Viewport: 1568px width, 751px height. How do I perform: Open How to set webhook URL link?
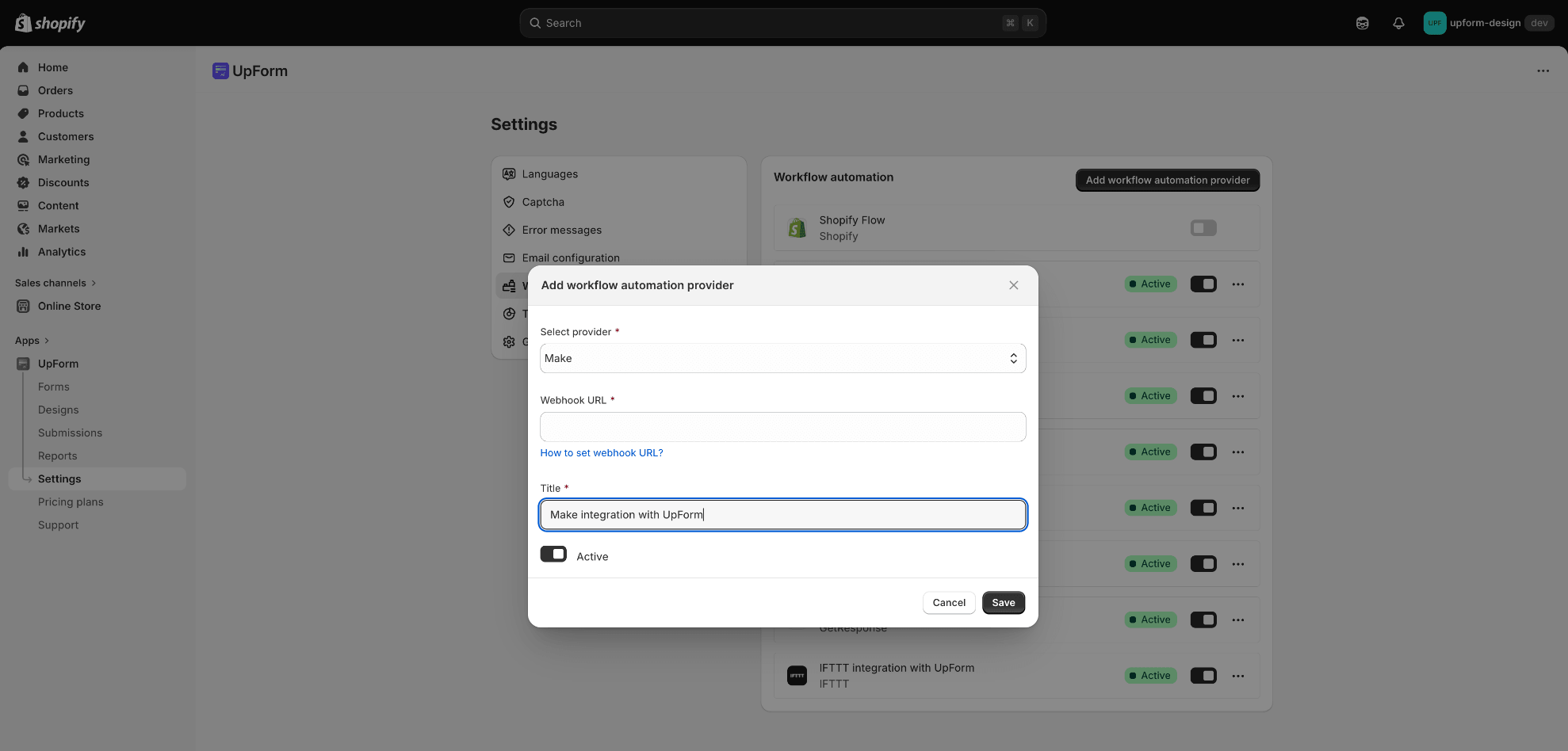click(602, 453)
